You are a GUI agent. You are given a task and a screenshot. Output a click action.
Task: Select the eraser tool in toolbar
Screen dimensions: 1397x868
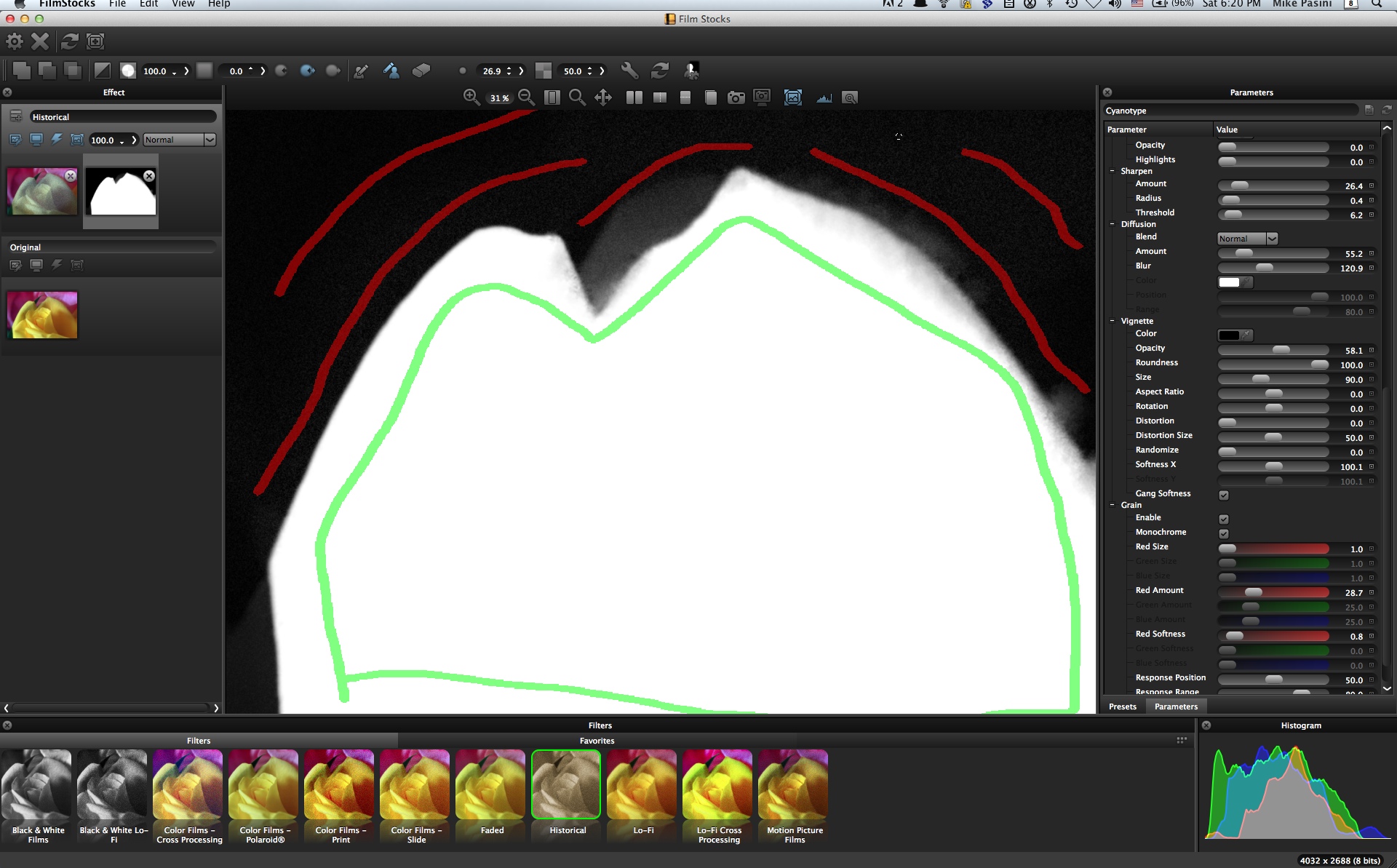click(x=421, y=71)
